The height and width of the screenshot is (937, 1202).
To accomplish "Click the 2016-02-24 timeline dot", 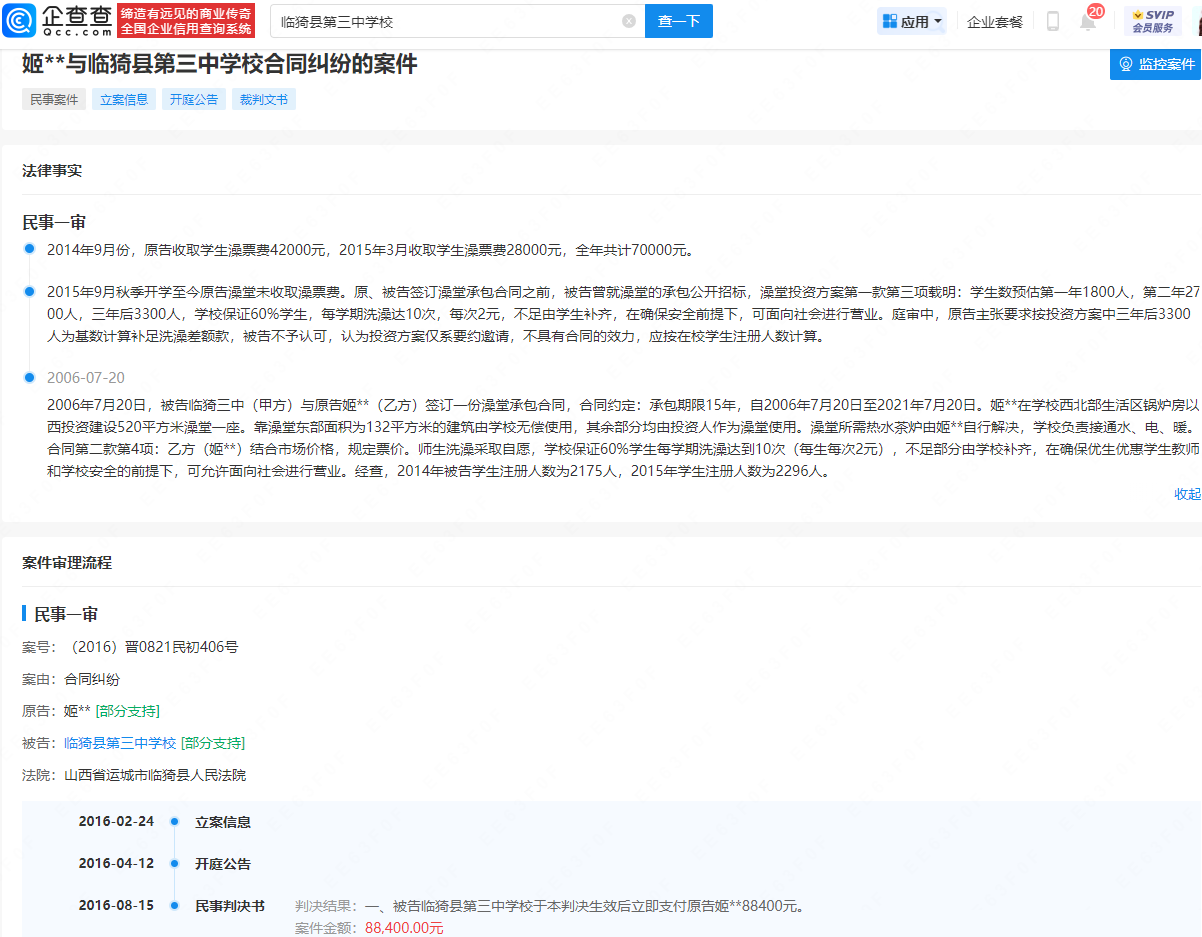I will 174,822.
